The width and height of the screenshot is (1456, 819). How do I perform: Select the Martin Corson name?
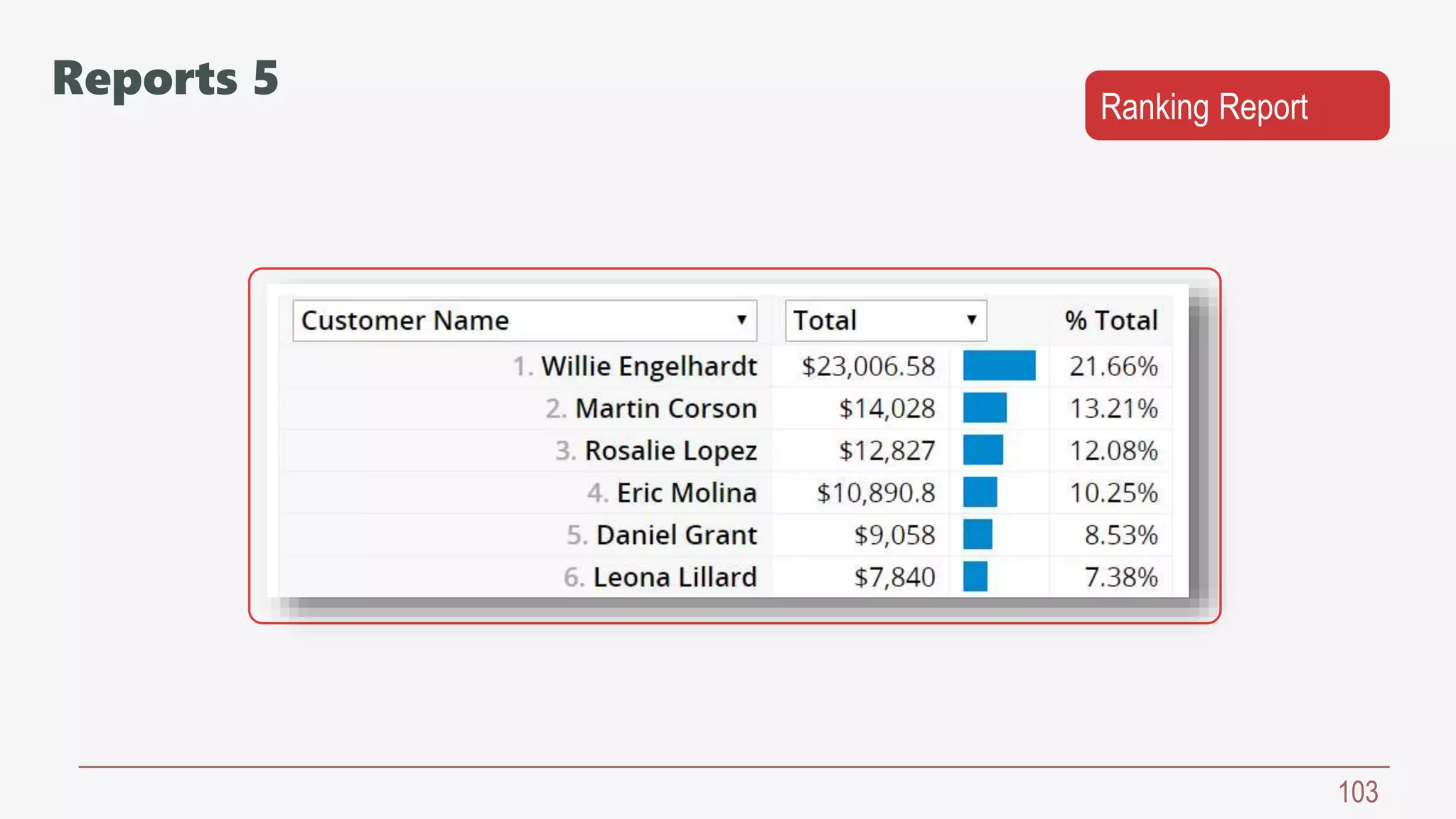(665, 409)
